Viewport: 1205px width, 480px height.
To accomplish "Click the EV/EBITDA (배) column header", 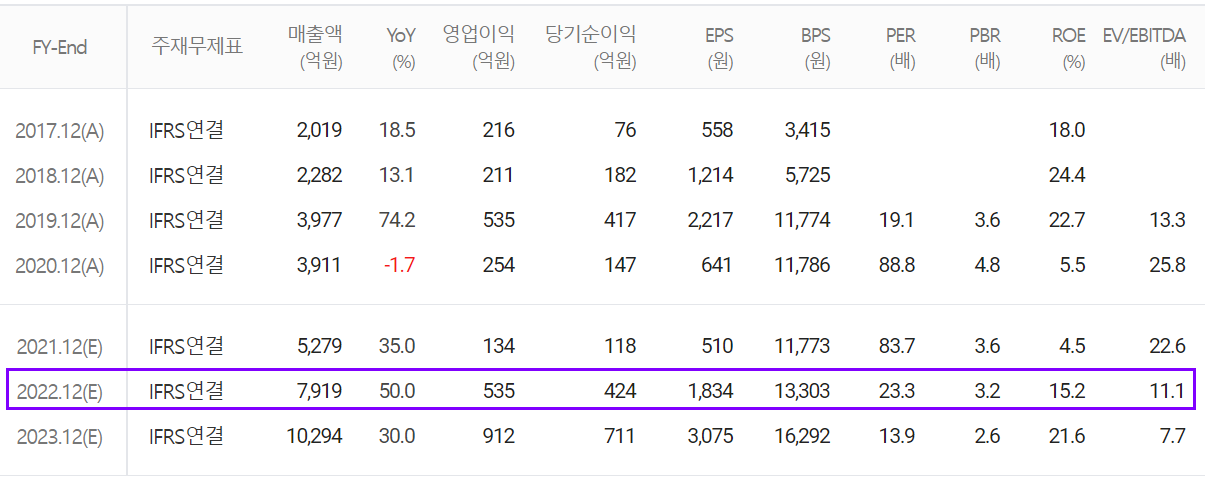I will 1144,48.
